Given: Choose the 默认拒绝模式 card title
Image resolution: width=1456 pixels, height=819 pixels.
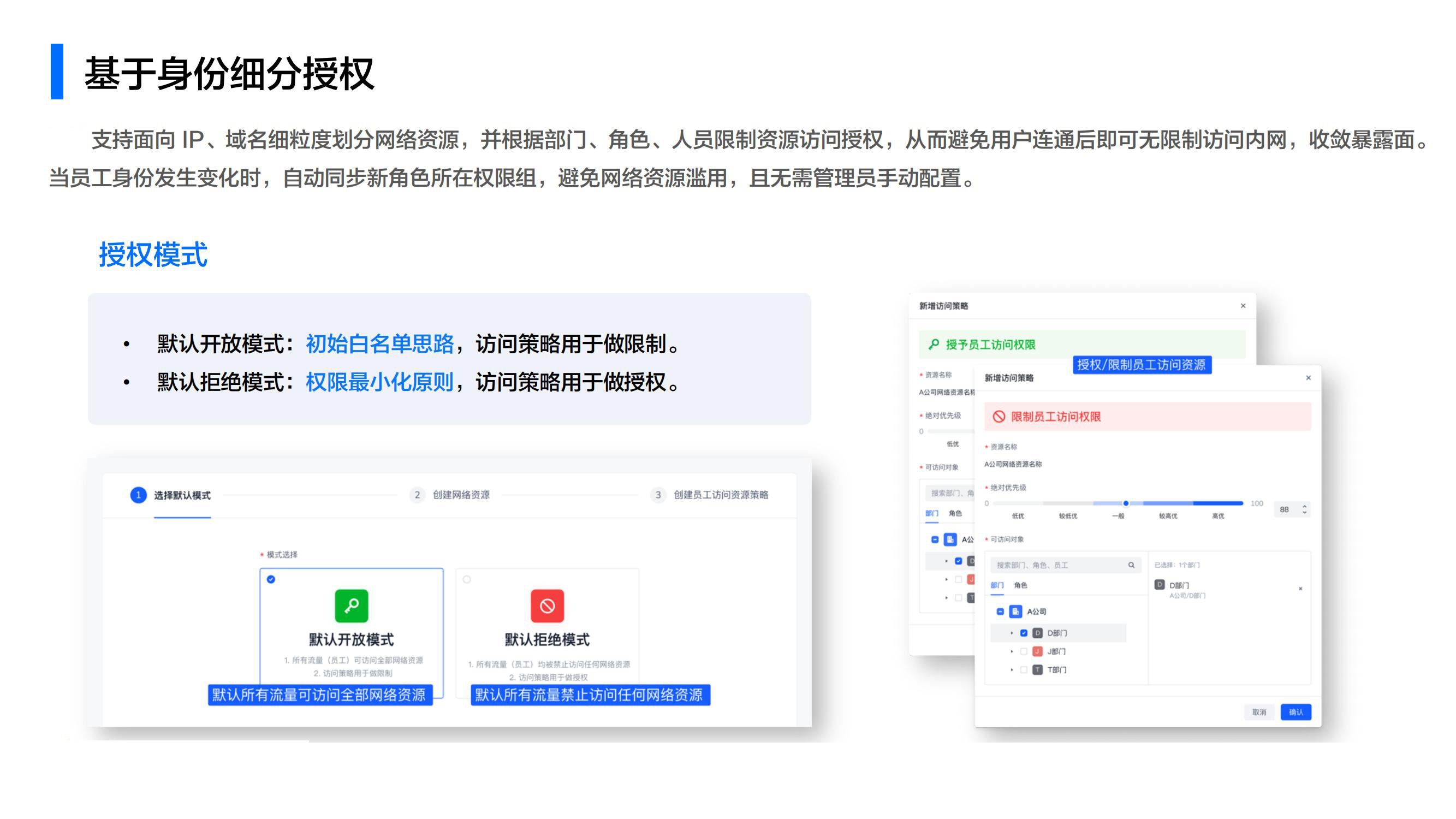Looking at the screenshot, I should point(546,639).
